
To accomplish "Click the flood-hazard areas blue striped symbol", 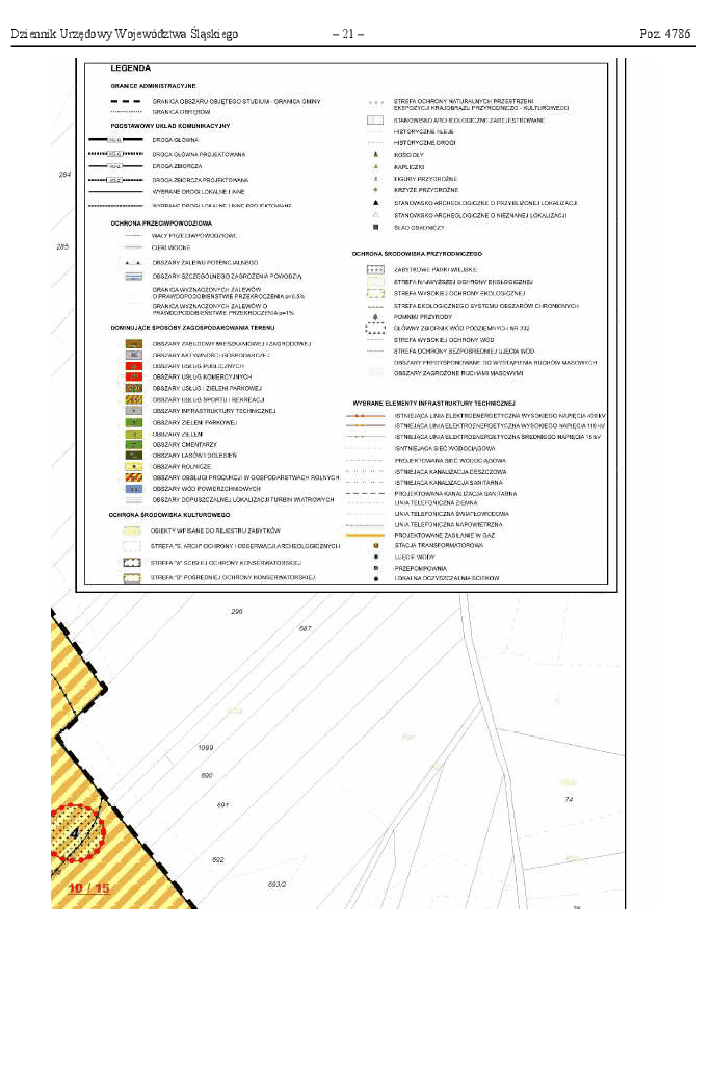I will 133,276.
